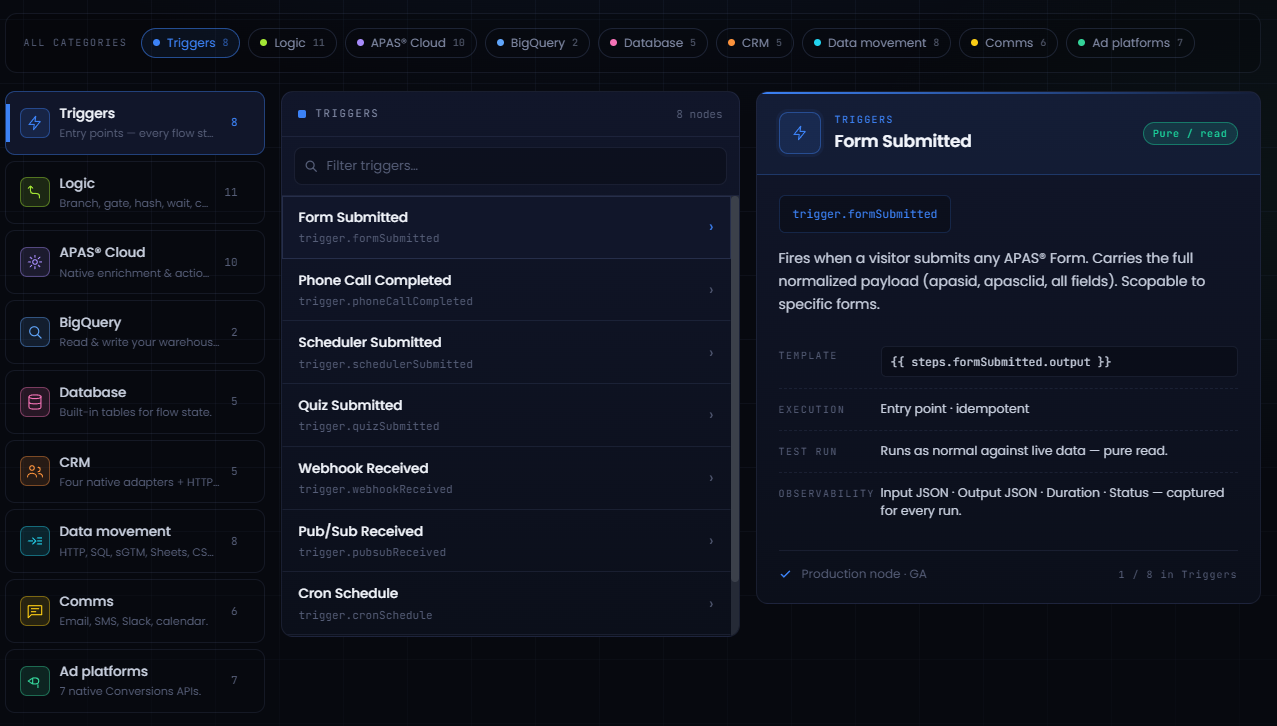Image resolution: width=1277 pixels, height=726 pixels.
Task: Click the Production node · GA text
Action: tap(864, 574)
